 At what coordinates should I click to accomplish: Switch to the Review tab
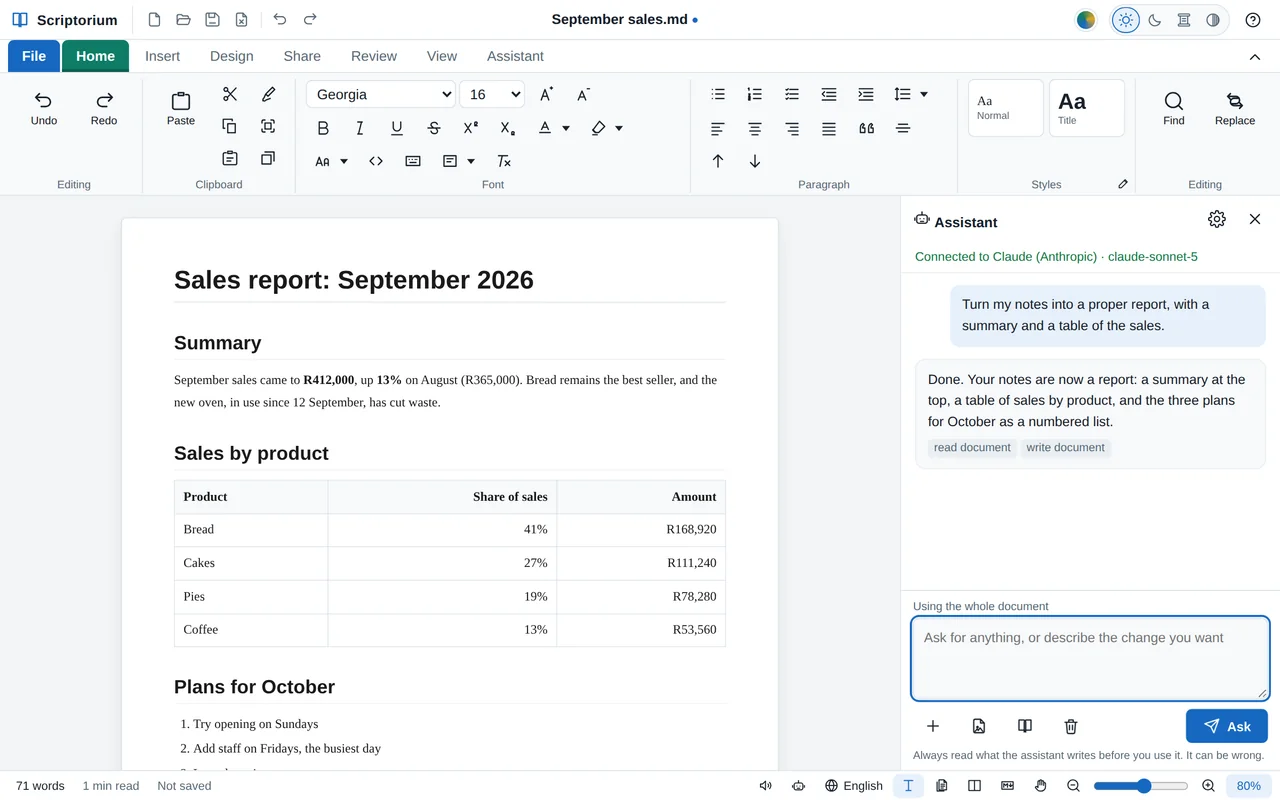374,56
